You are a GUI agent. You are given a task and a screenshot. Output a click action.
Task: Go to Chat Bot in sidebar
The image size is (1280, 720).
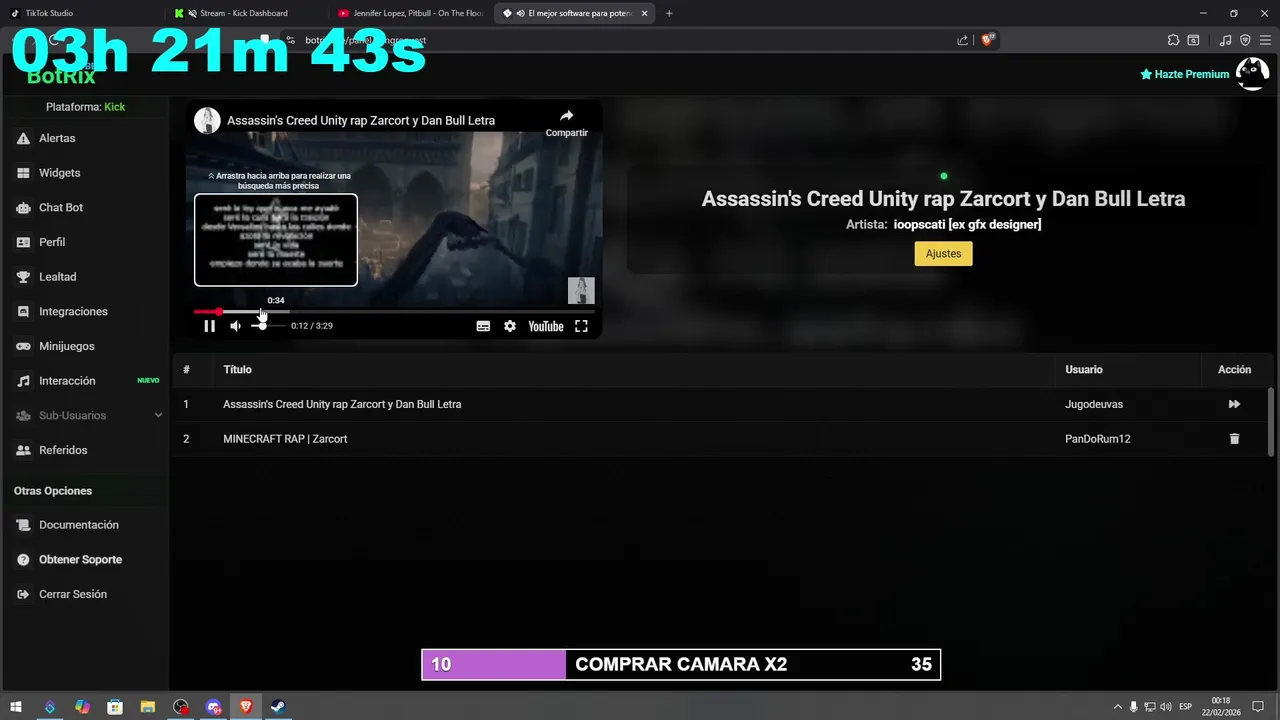pyautogui.click(x=61, y=207)
